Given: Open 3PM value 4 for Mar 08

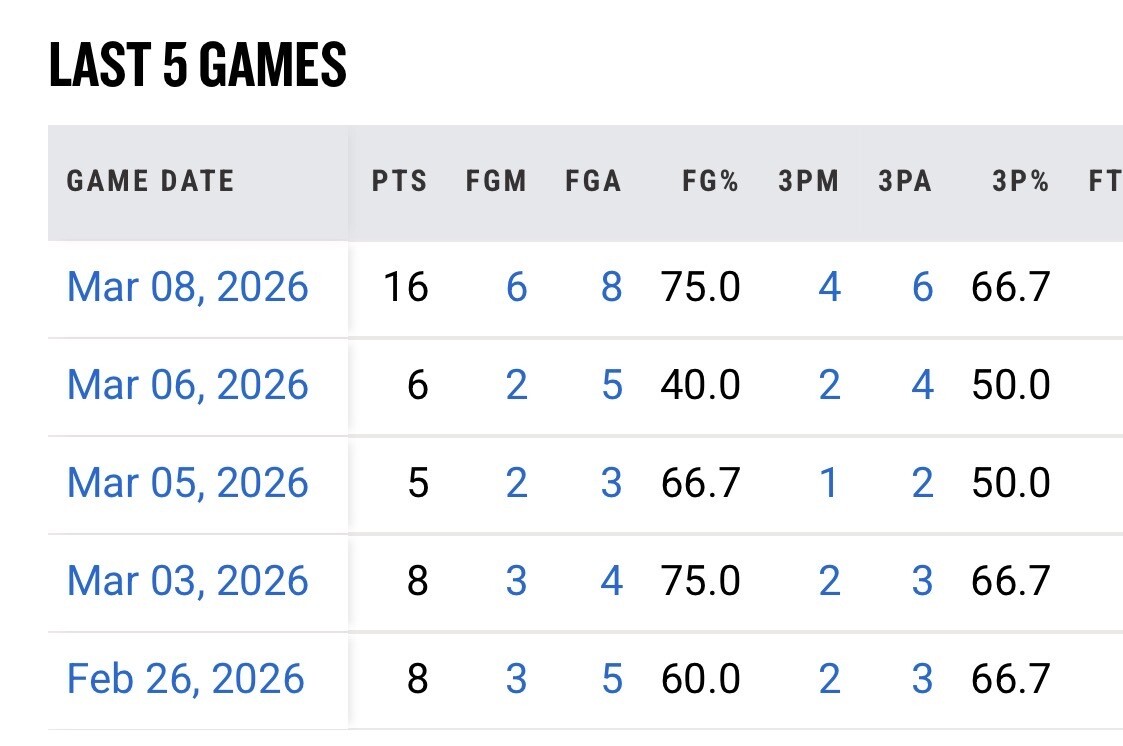Looking at the screenshot, I should (x=829, y=288).
